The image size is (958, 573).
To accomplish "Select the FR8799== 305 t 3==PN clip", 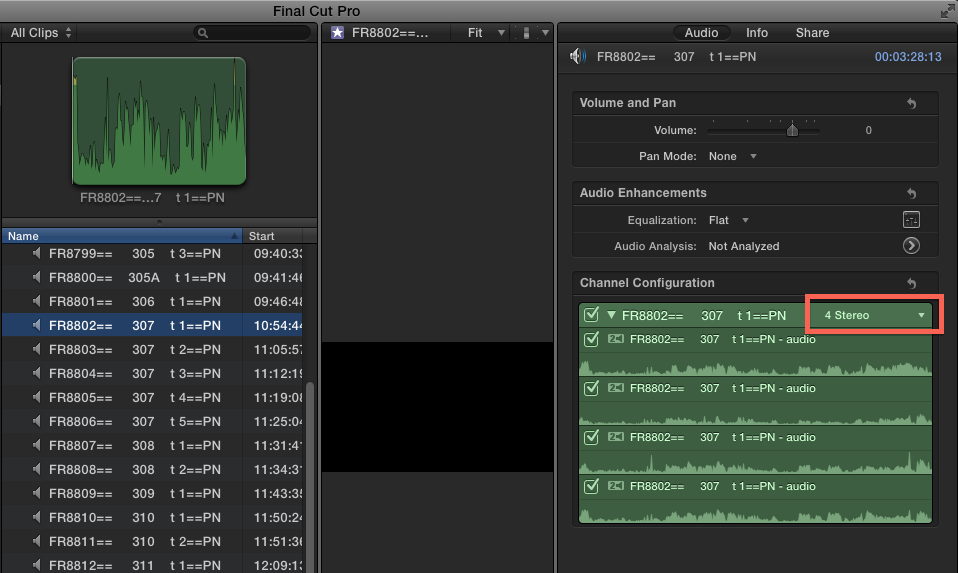I will point(152,254).
